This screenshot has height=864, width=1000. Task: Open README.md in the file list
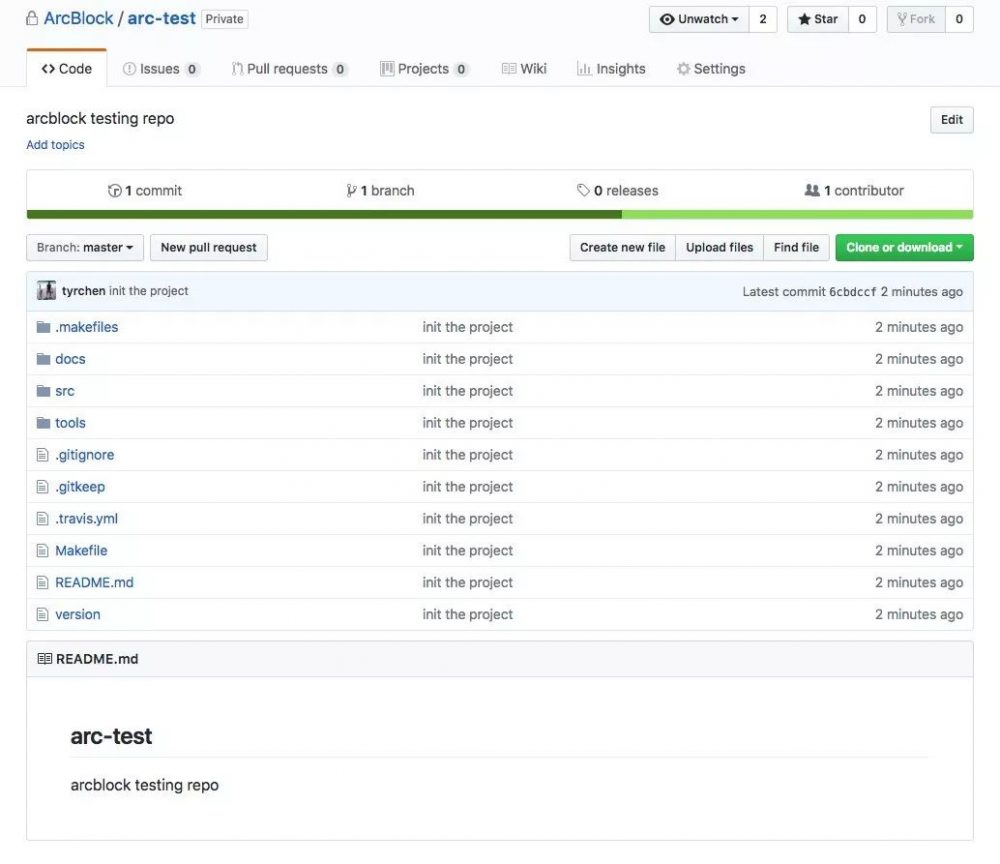pyautogui.click(x=94, y=582)
